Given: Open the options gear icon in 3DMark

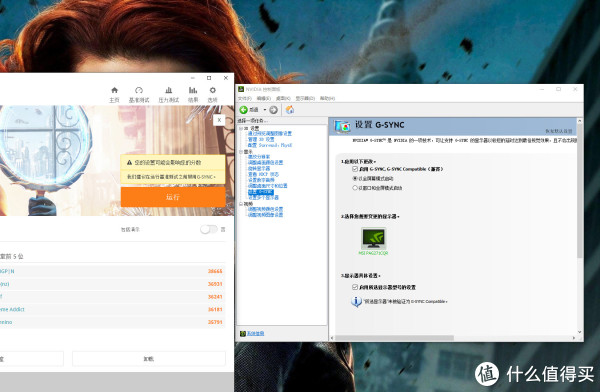Looking at the screenshot, I should tap(213, 90).
